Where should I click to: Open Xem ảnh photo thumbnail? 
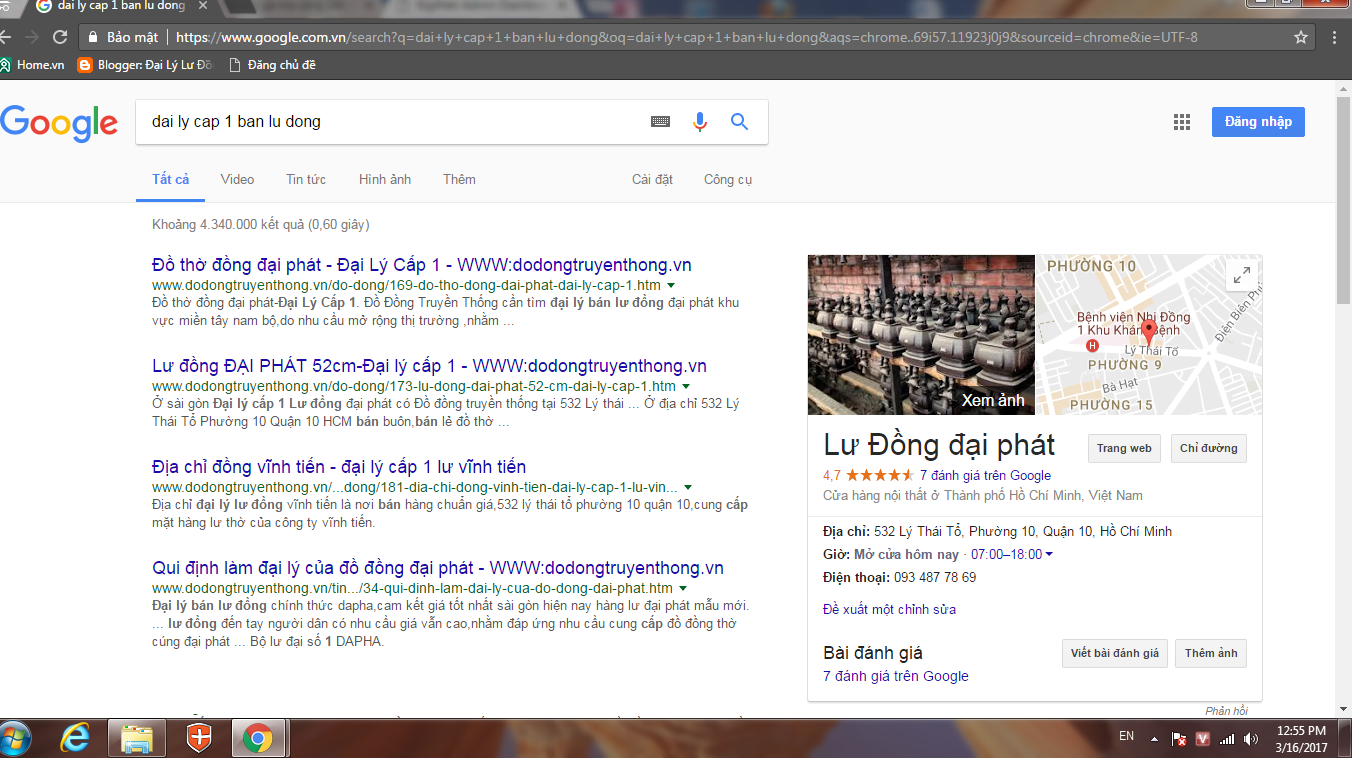(921, 335)
